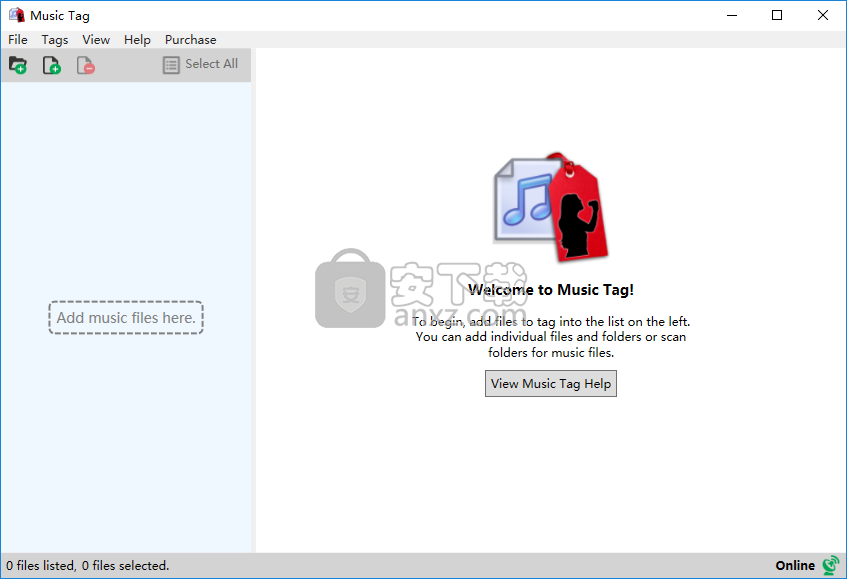The height and width of the screenshot is (579, 847).
Task: Open the Tags menu
Action: [x=55, y=40]
